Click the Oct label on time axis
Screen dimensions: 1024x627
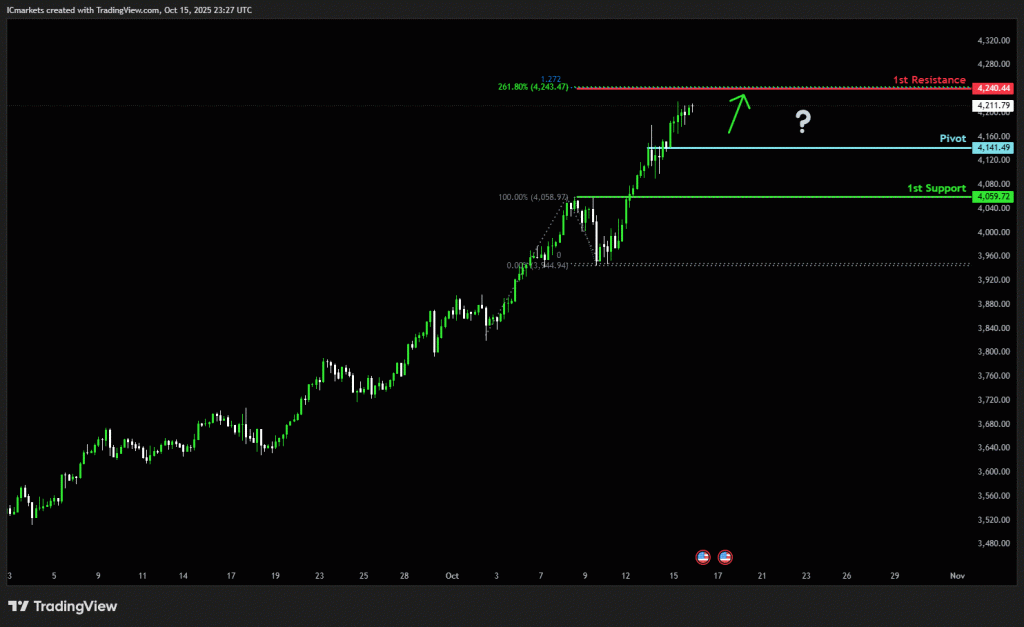coord(452,576)
